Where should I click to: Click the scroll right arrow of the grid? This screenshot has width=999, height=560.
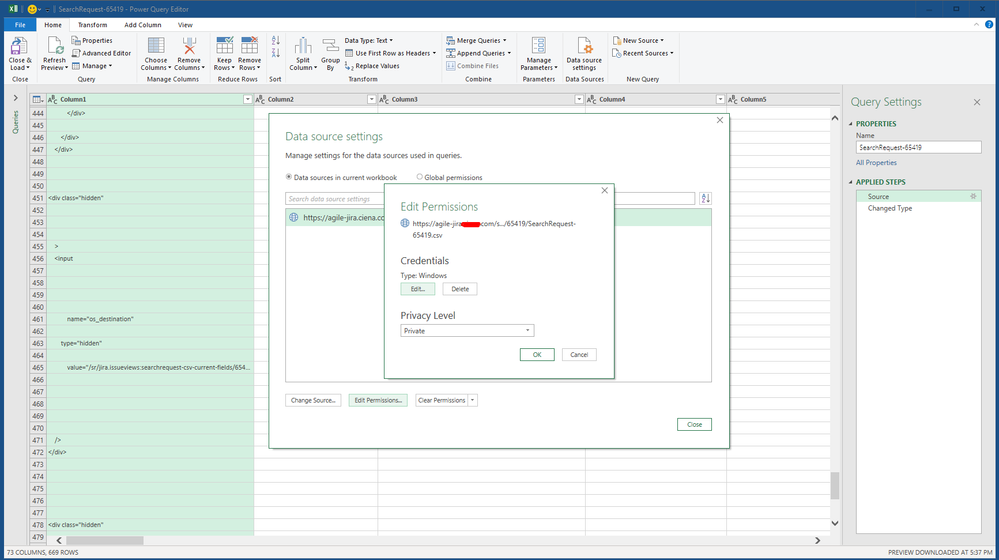pos(817,540)
